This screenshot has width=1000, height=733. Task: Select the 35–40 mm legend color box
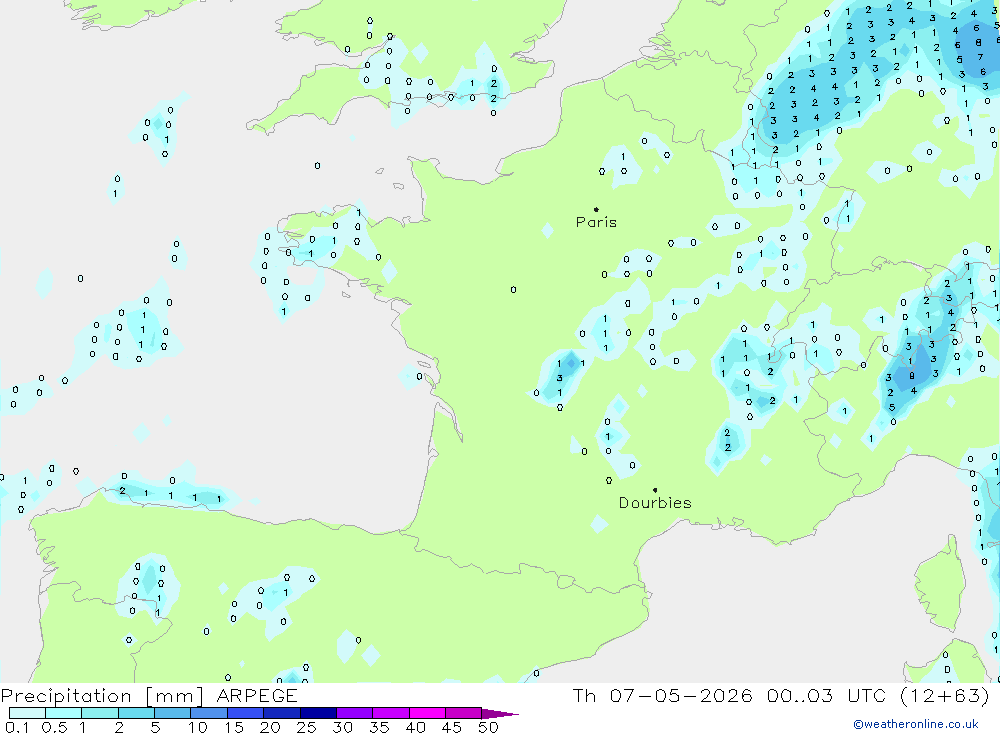391,713
